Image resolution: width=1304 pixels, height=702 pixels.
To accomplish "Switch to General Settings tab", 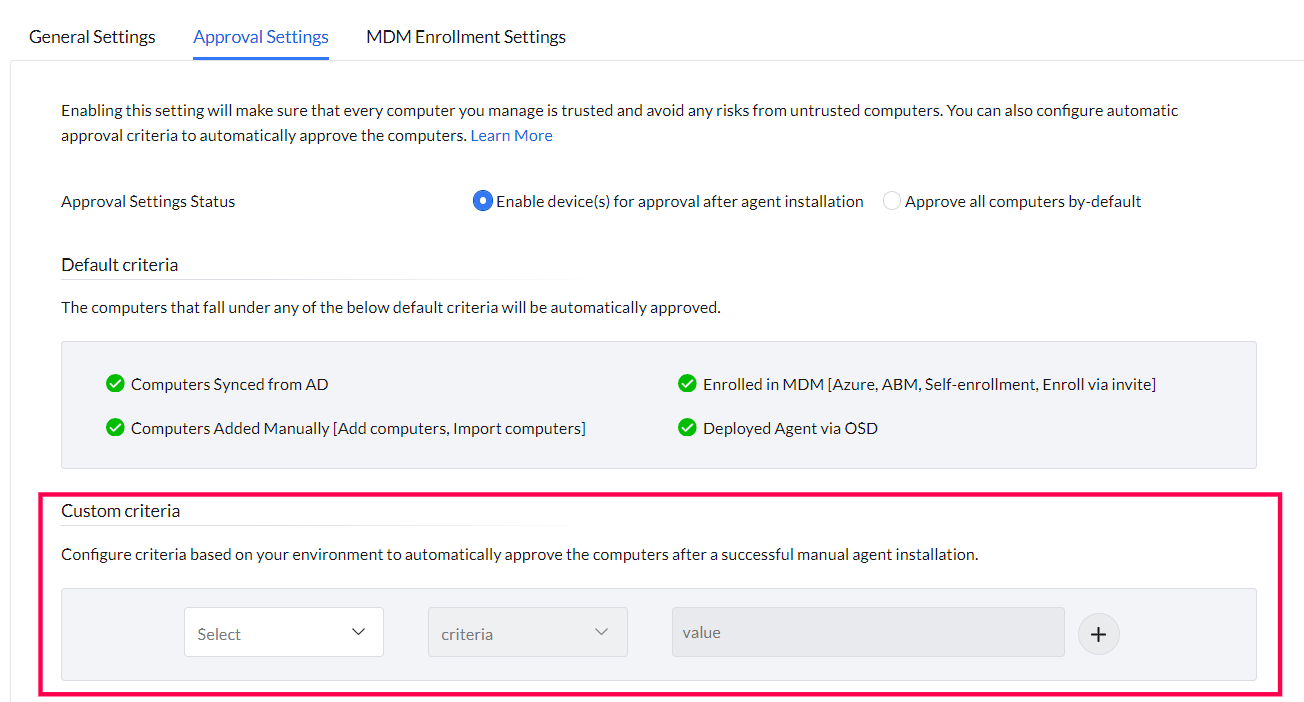I will tap(92, 37).
